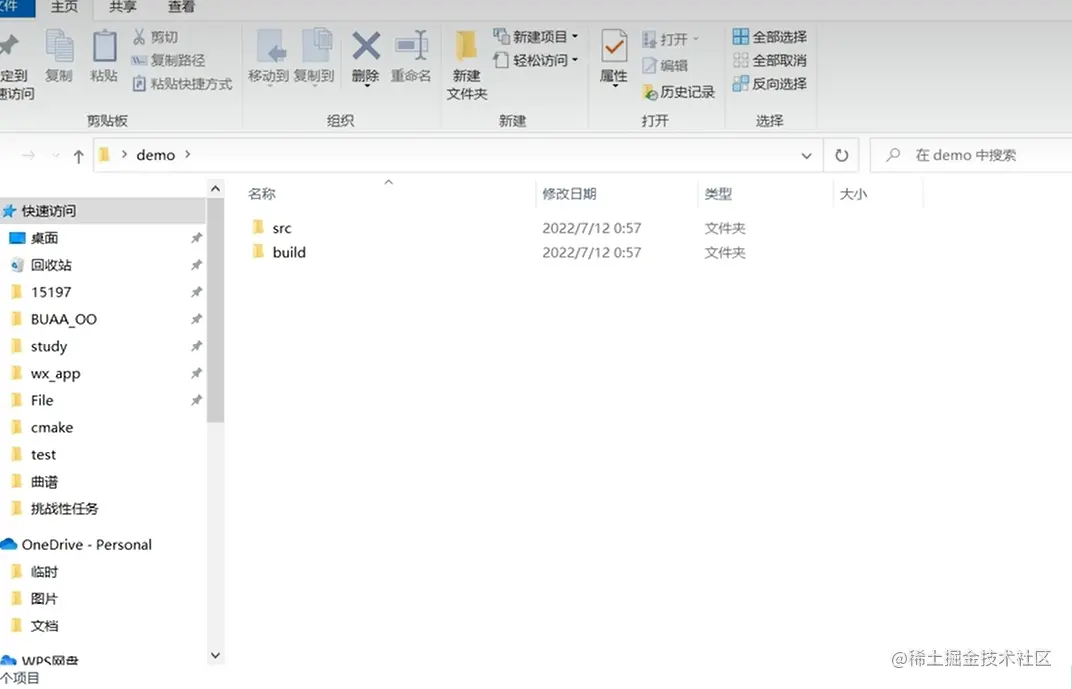The image size is (1072, 689).
Task: Click the address bar refresh icon
Action: [x=841, y=155]
